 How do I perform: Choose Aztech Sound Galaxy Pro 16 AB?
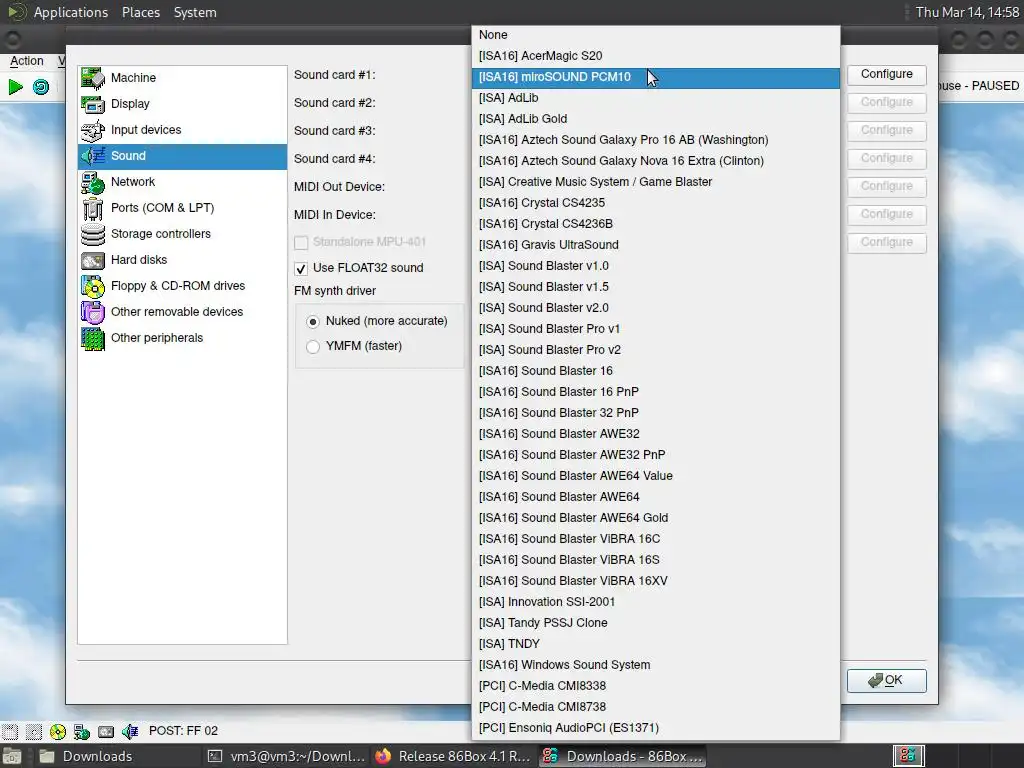pyautogui.click(x=656, y=140)
